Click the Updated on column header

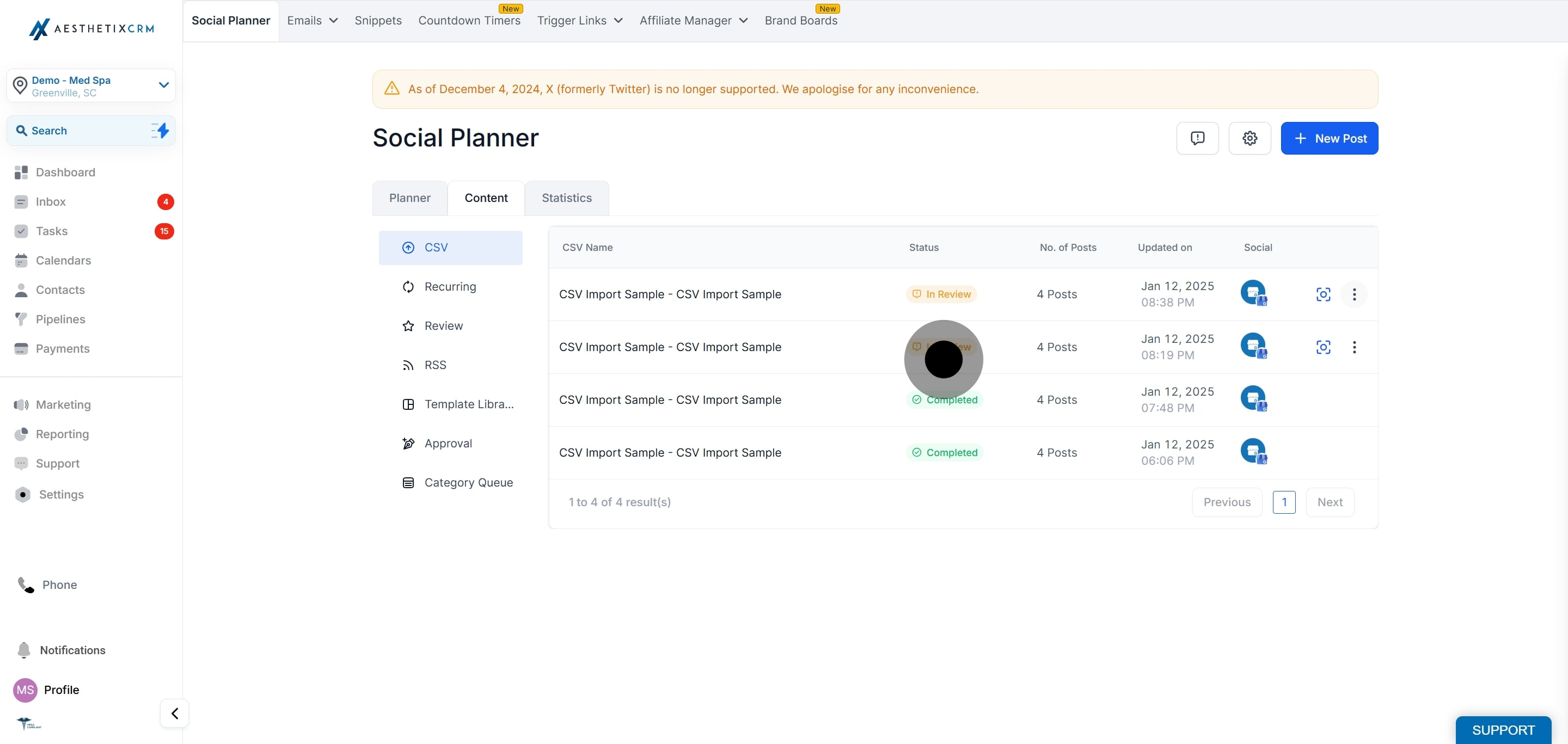pos(1165,248)
